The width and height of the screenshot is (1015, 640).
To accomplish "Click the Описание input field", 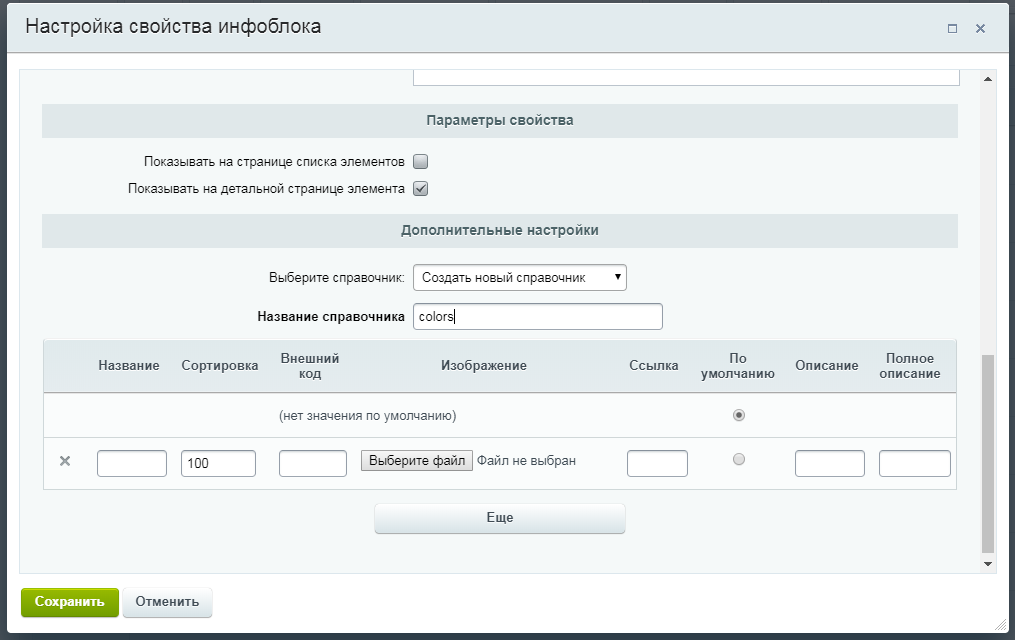I will pyautogui.click(x=830, y=463).
